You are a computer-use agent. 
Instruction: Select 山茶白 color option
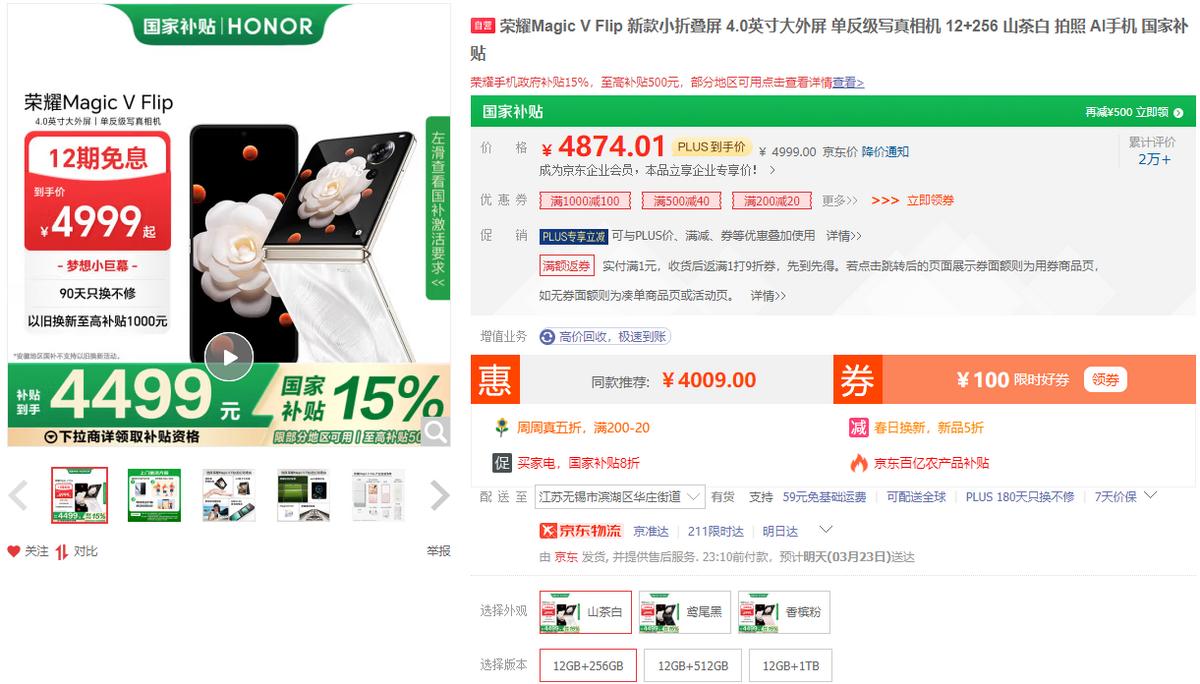coord(585,612)
